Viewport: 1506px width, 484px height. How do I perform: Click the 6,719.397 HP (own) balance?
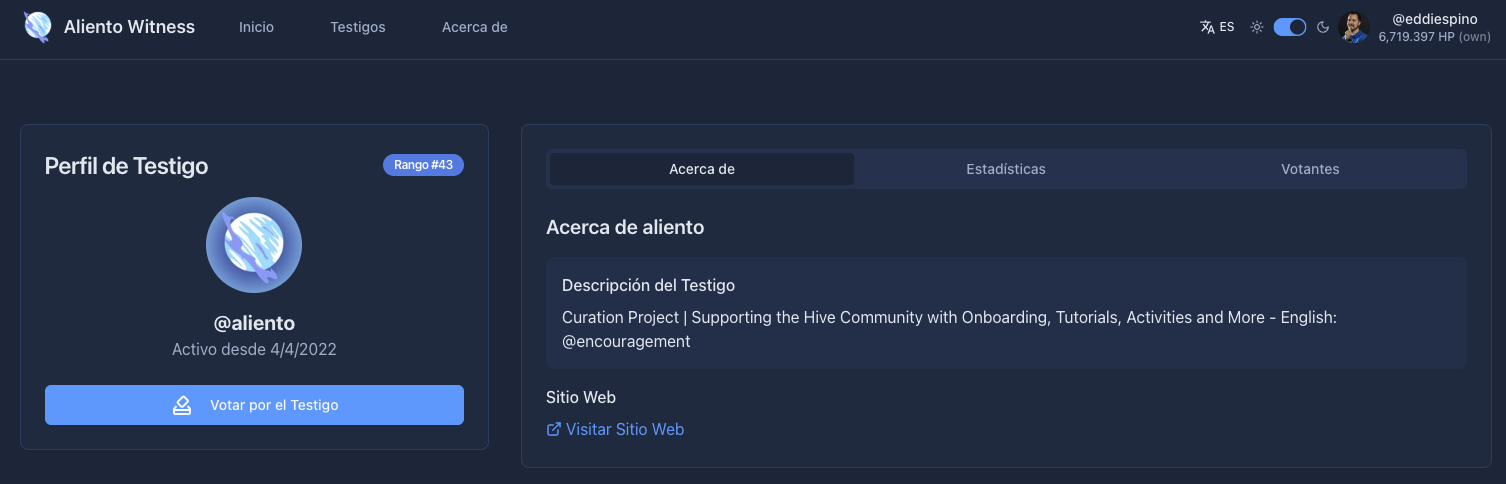pos(1434,36)
